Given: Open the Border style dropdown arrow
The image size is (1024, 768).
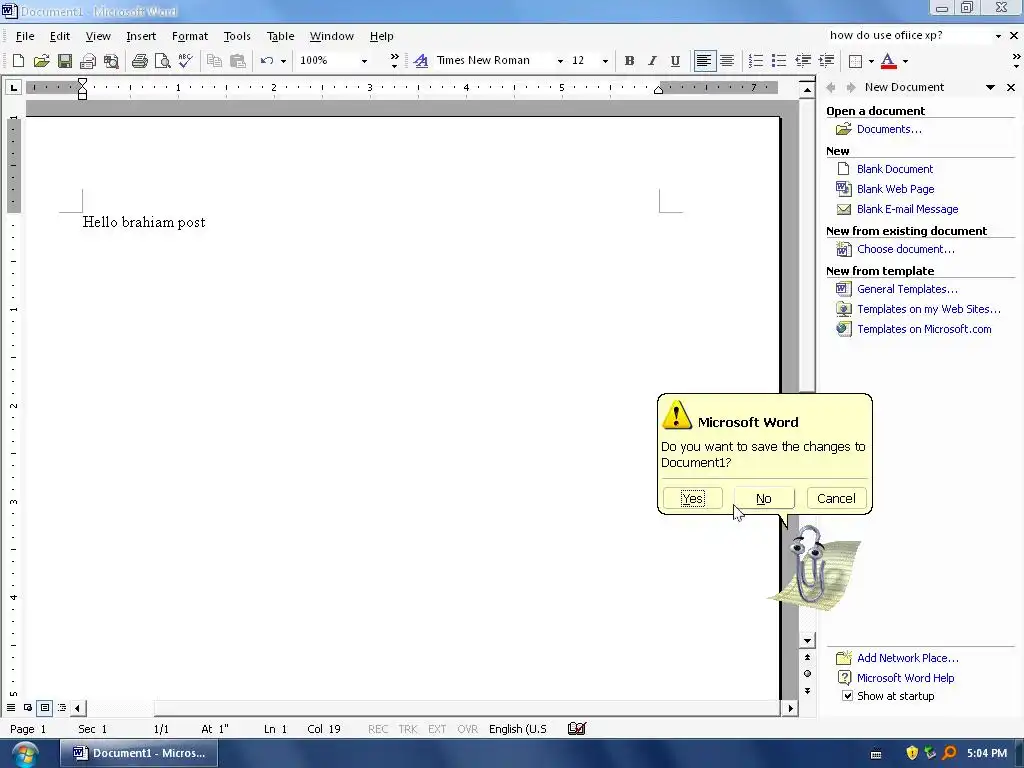Looking at the screenshot, I should [x=871, y=61].
